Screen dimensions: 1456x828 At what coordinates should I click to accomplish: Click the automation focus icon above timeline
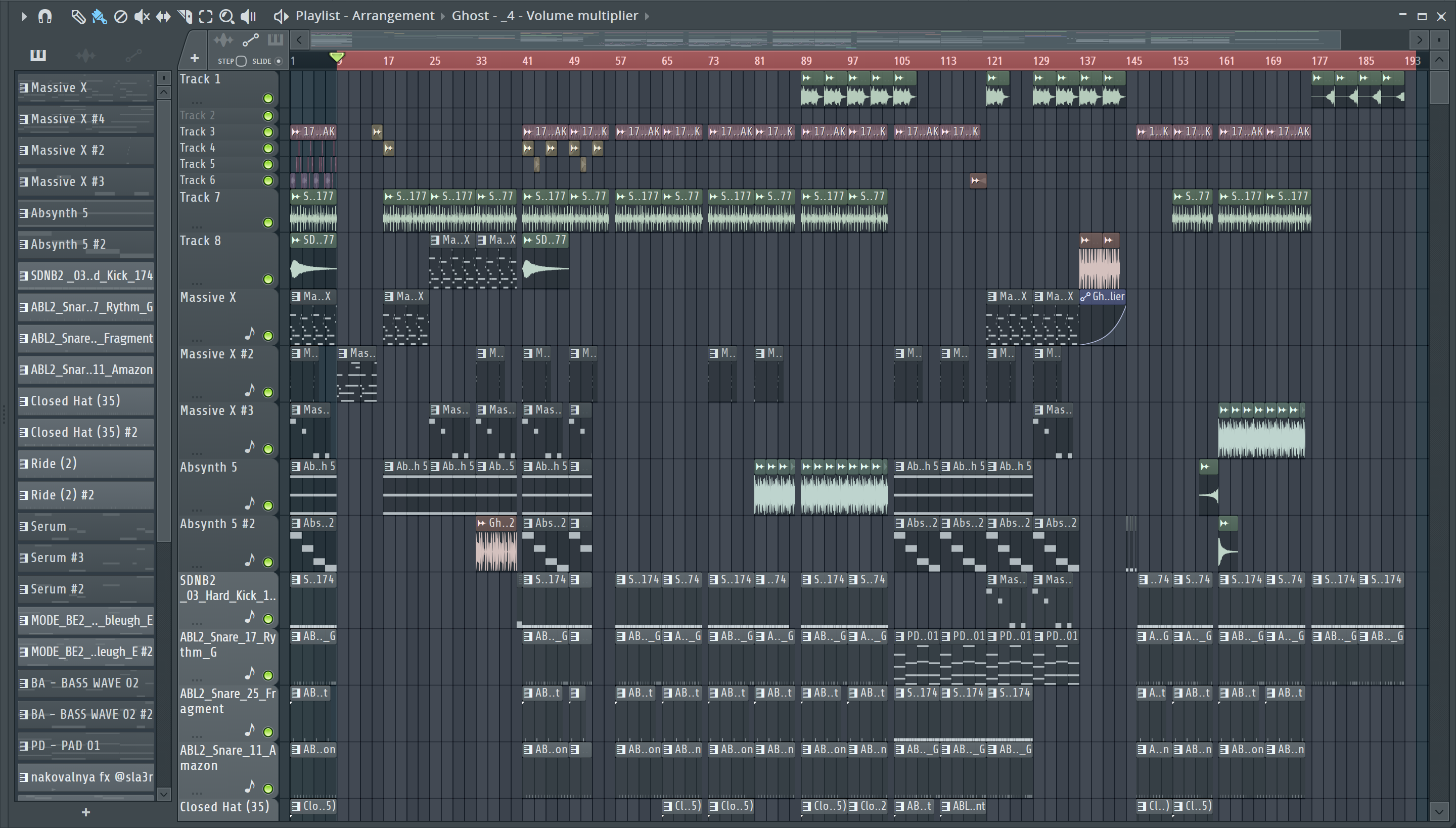[250, 40]
